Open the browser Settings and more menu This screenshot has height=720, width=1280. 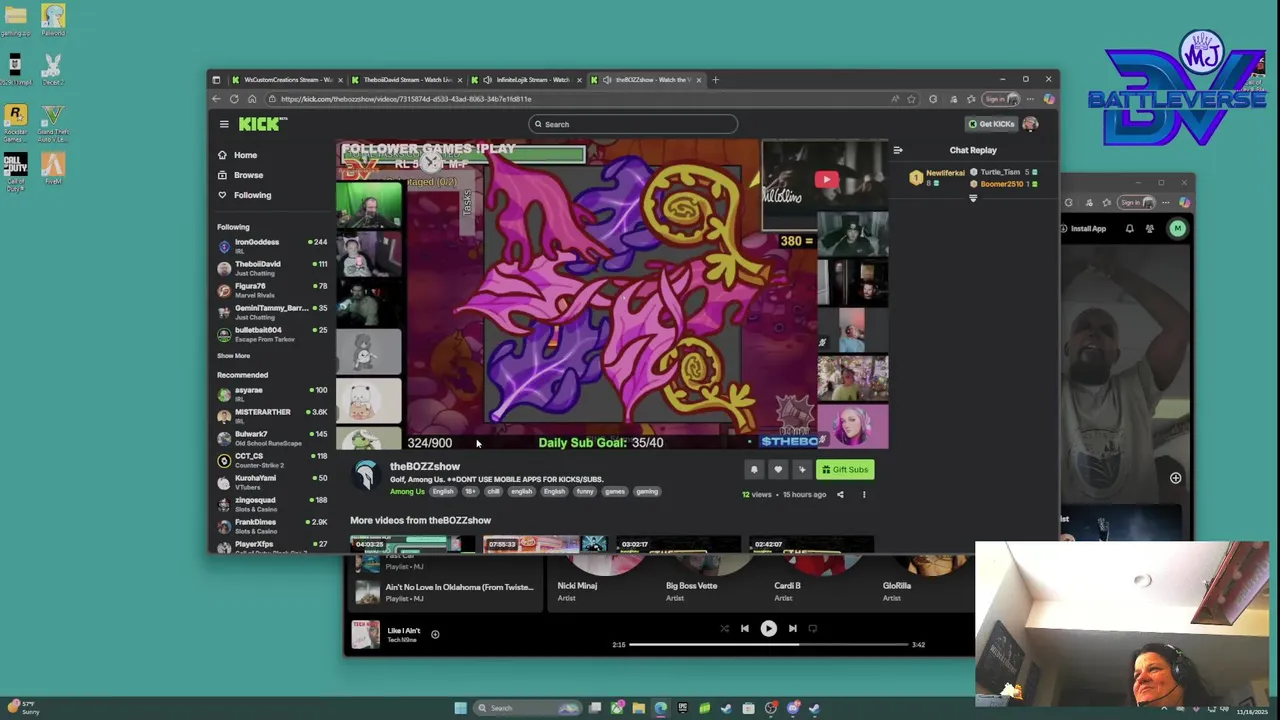[x=1031, y=99]
